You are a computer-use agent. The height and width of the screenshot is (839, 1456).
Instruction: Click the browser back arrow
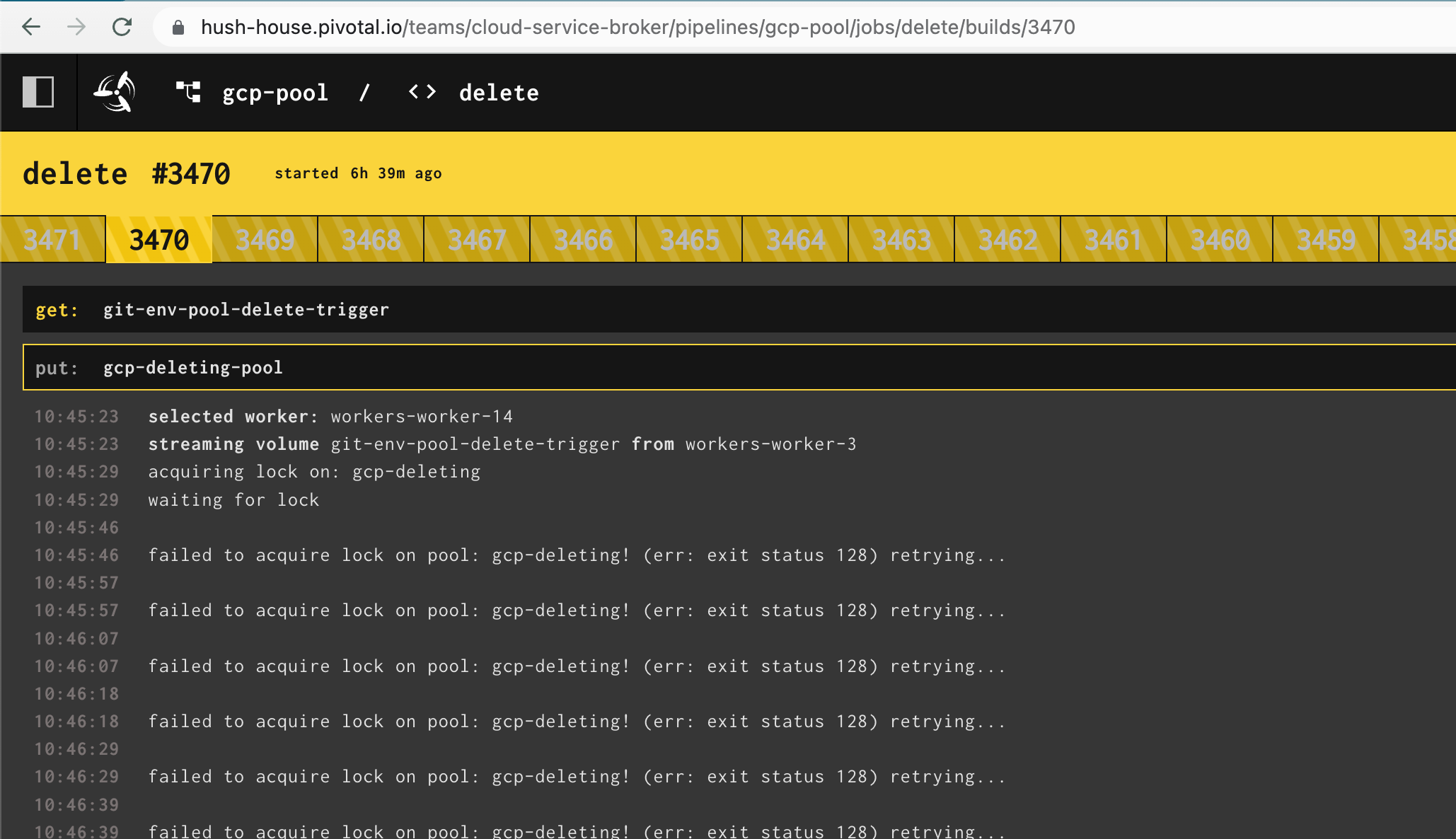30,28
